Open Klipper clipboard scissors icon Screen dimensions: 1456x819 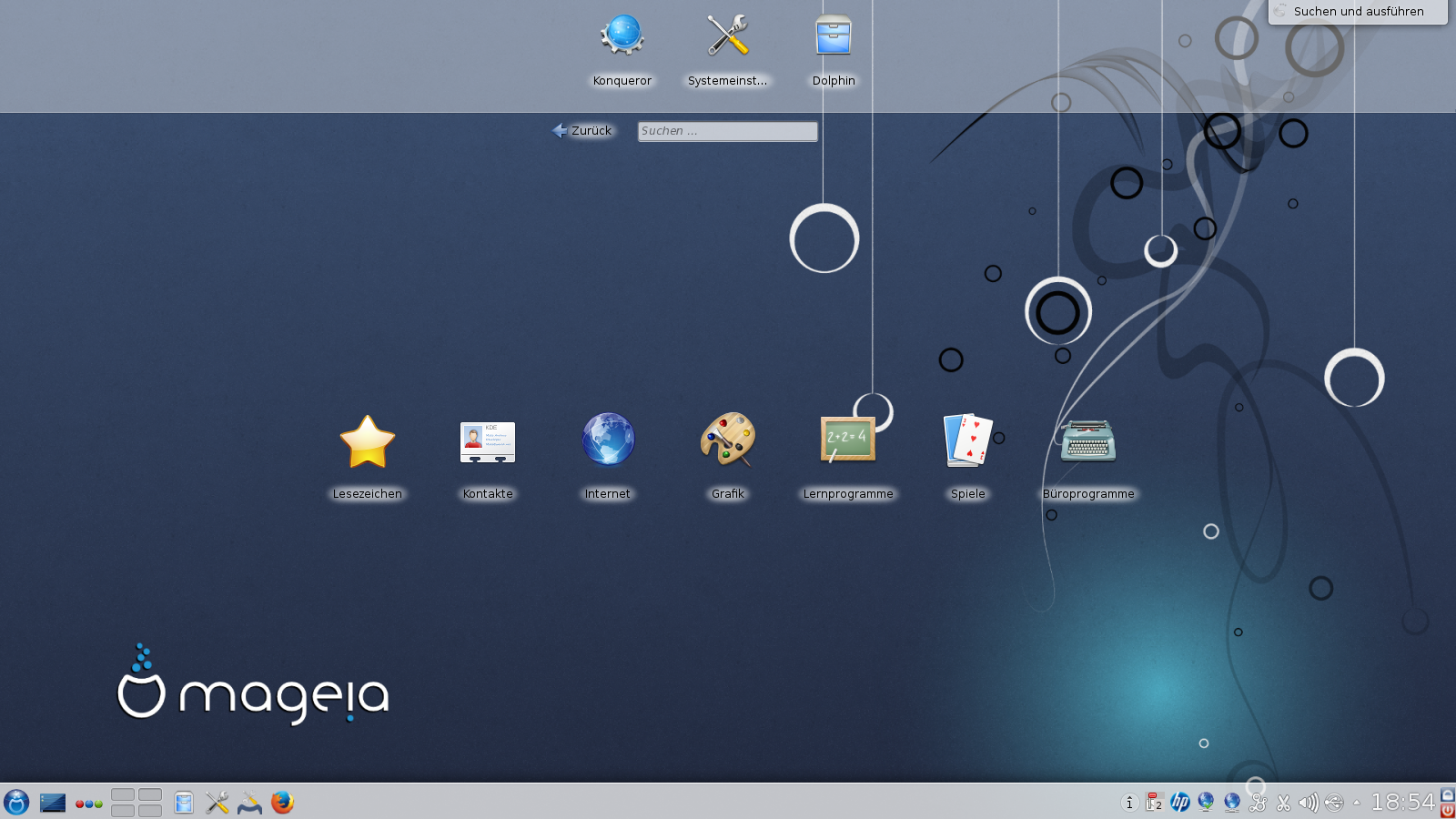pos(1283,803)
